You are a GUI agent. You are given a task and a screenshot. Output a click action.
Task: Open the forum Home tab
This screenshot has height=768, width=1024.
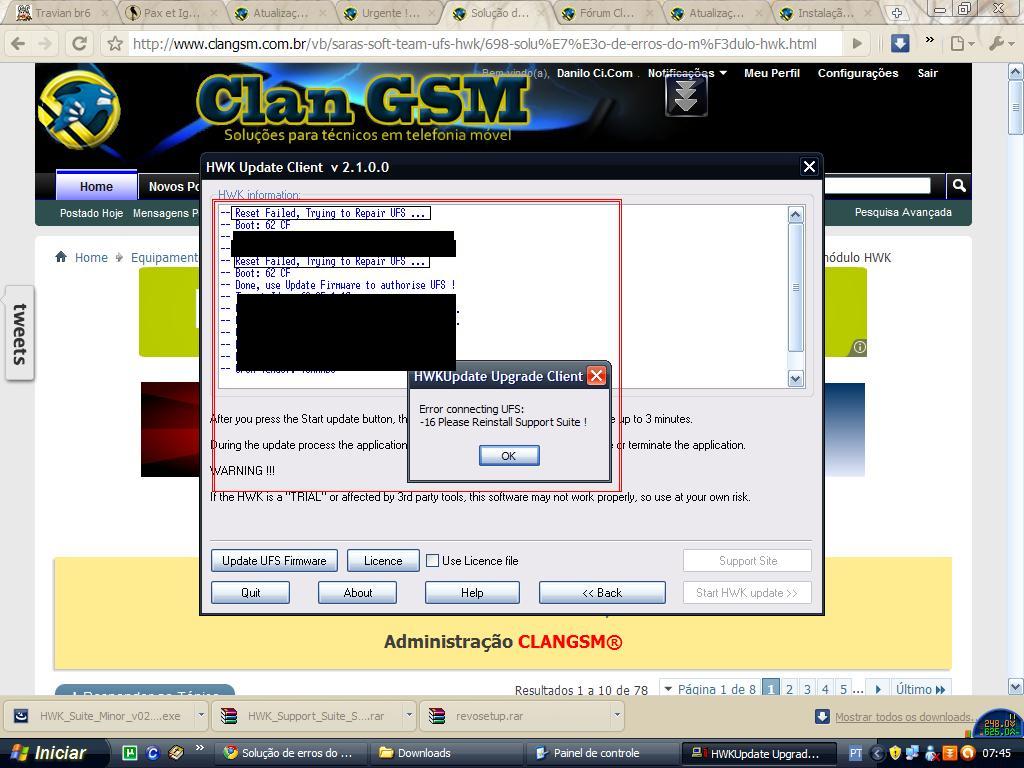(x=97, y=186)
